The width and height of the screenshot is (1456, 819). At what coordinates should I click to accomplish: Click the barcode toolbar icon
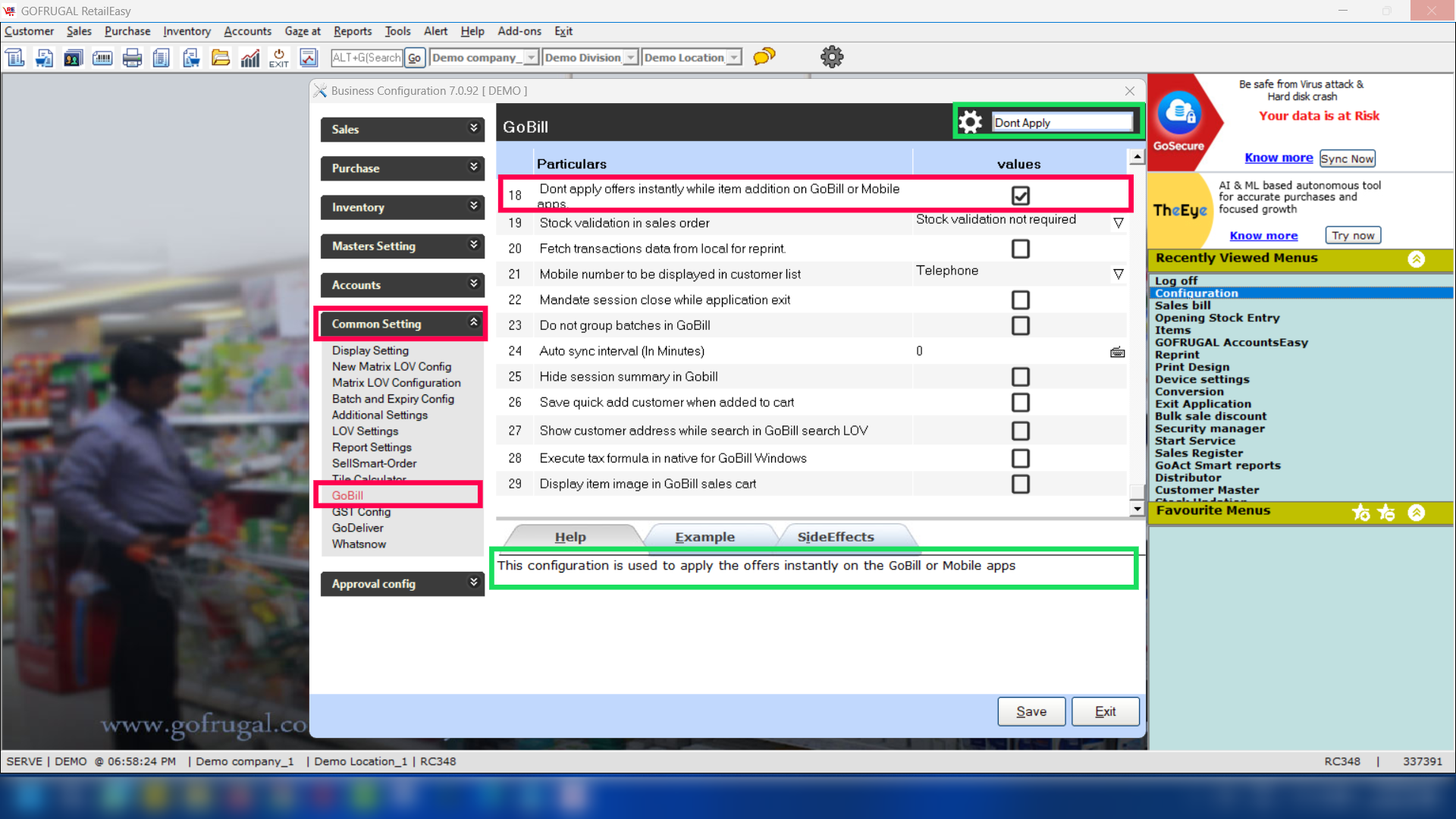tap(102, 58)
